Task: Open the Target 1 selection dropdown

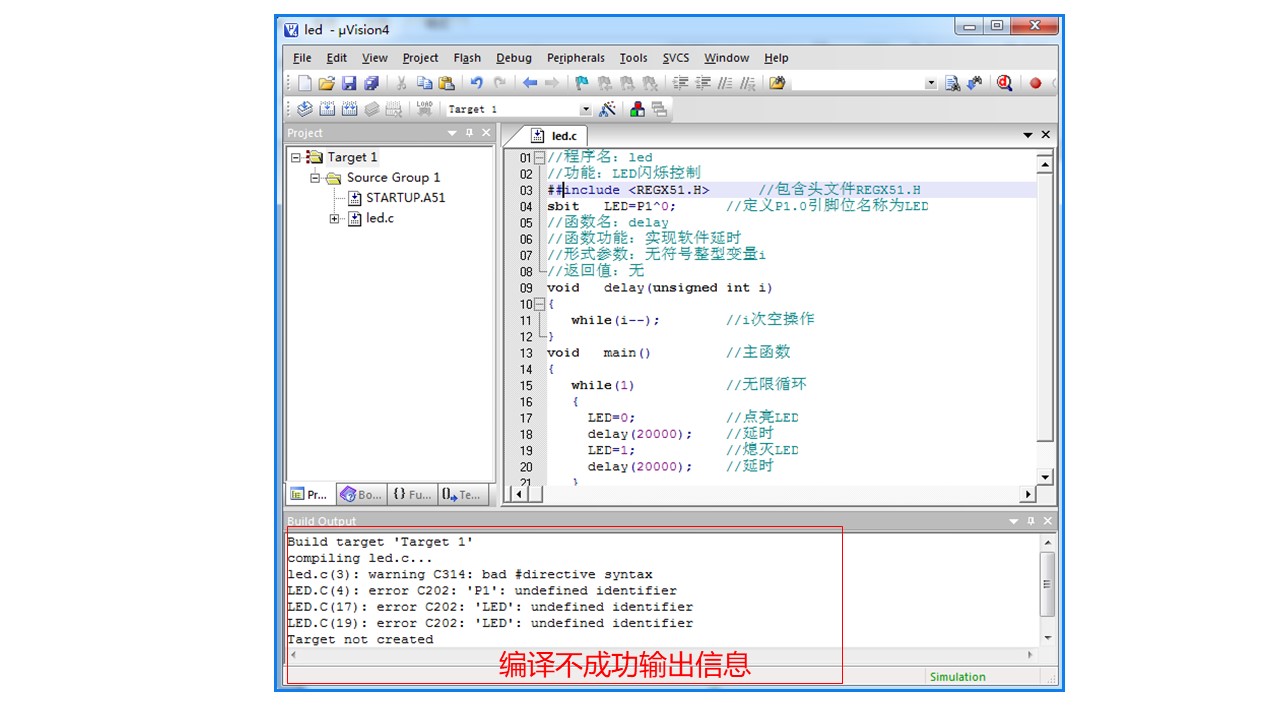Action: (586, 109)
